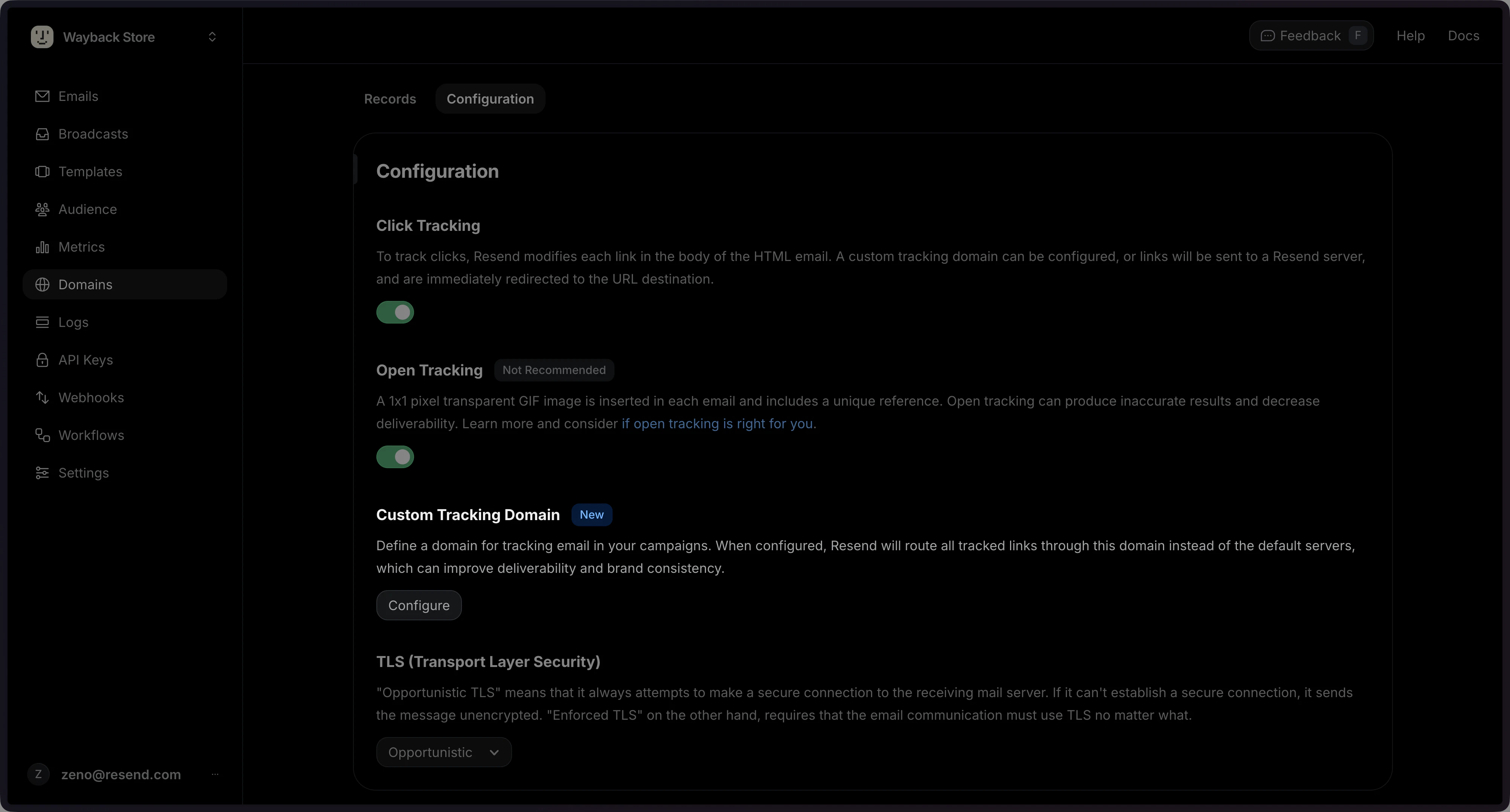Open the account options menu next to zeno@resend.com

click(214, 774)
